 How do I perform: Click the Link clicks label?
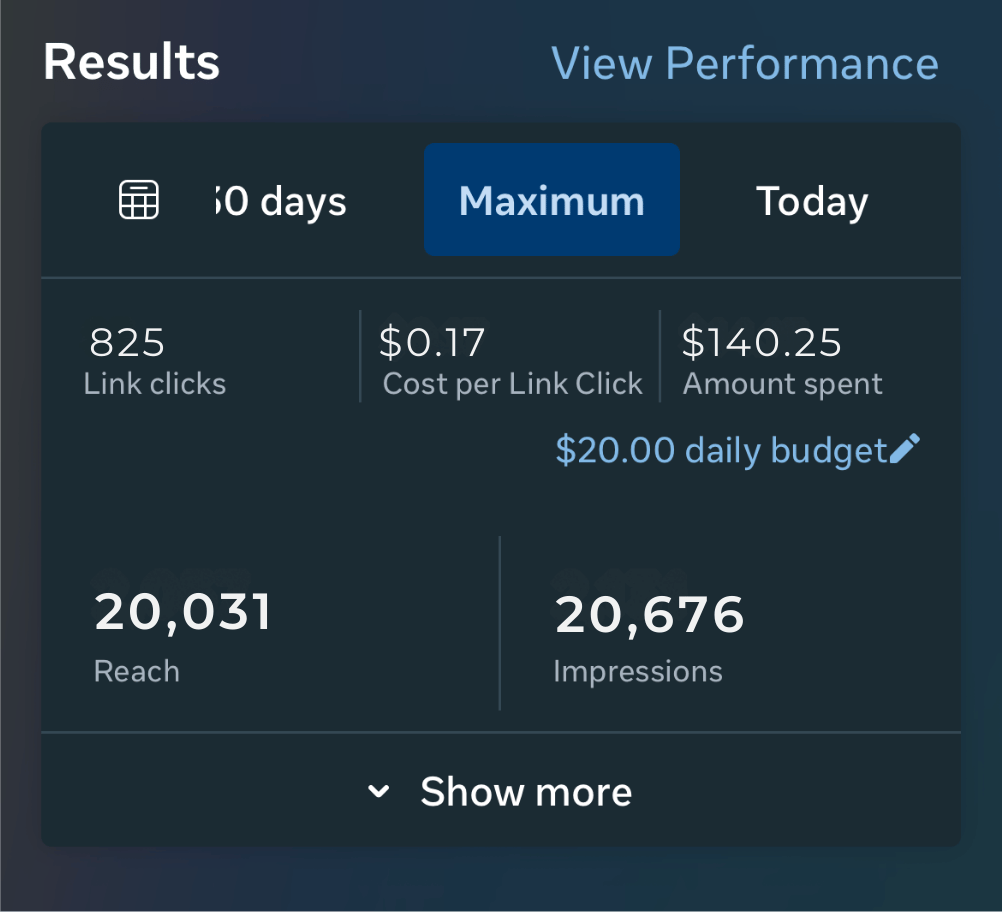155,384
